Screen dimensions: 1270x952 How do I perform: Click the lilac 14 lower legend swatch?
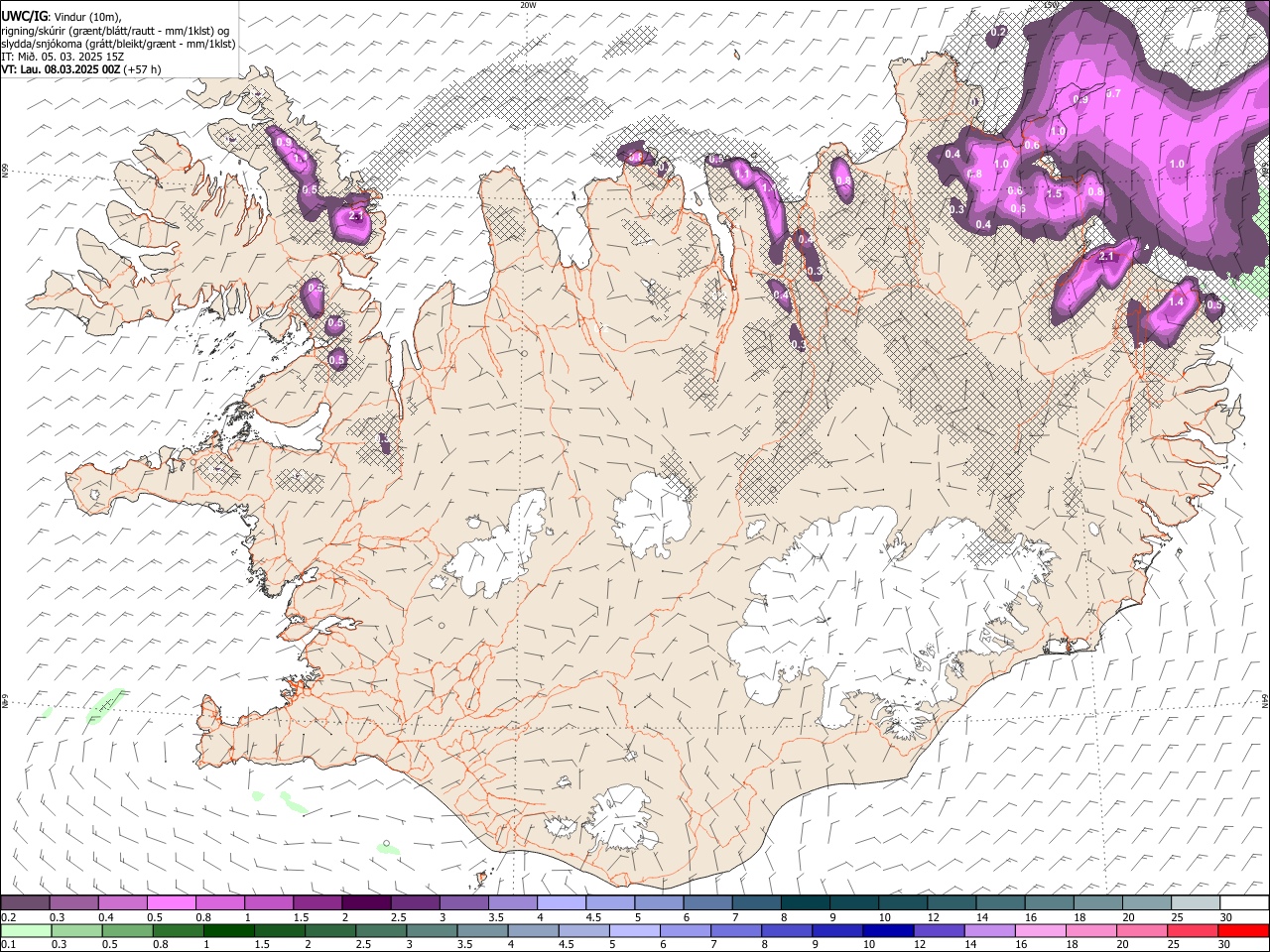(x=989, y=930)
